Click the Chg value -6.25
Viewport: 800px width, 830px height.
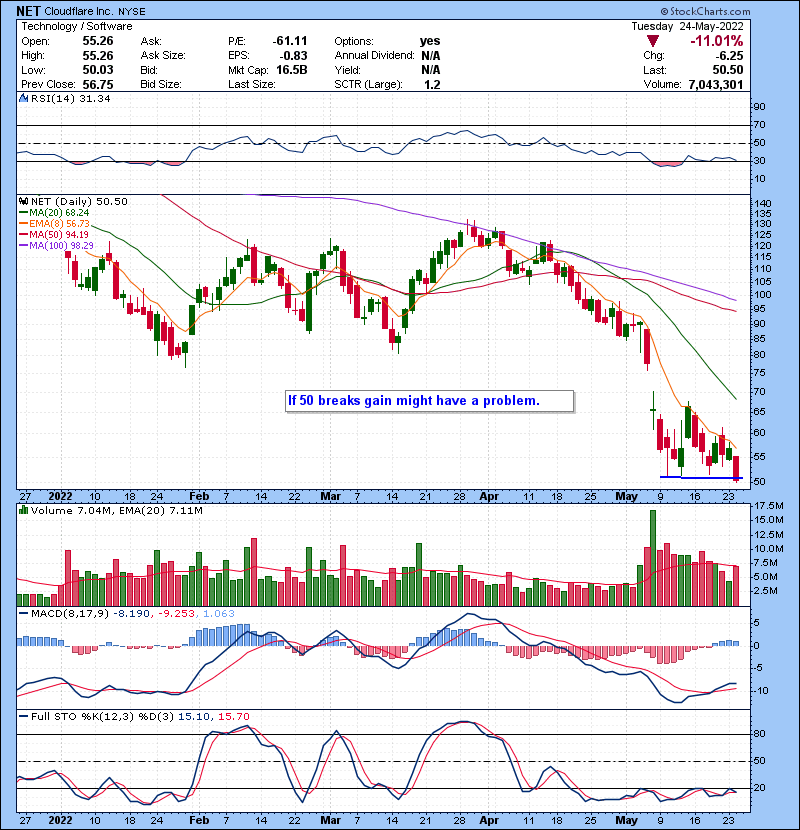[x=729, y=56]
